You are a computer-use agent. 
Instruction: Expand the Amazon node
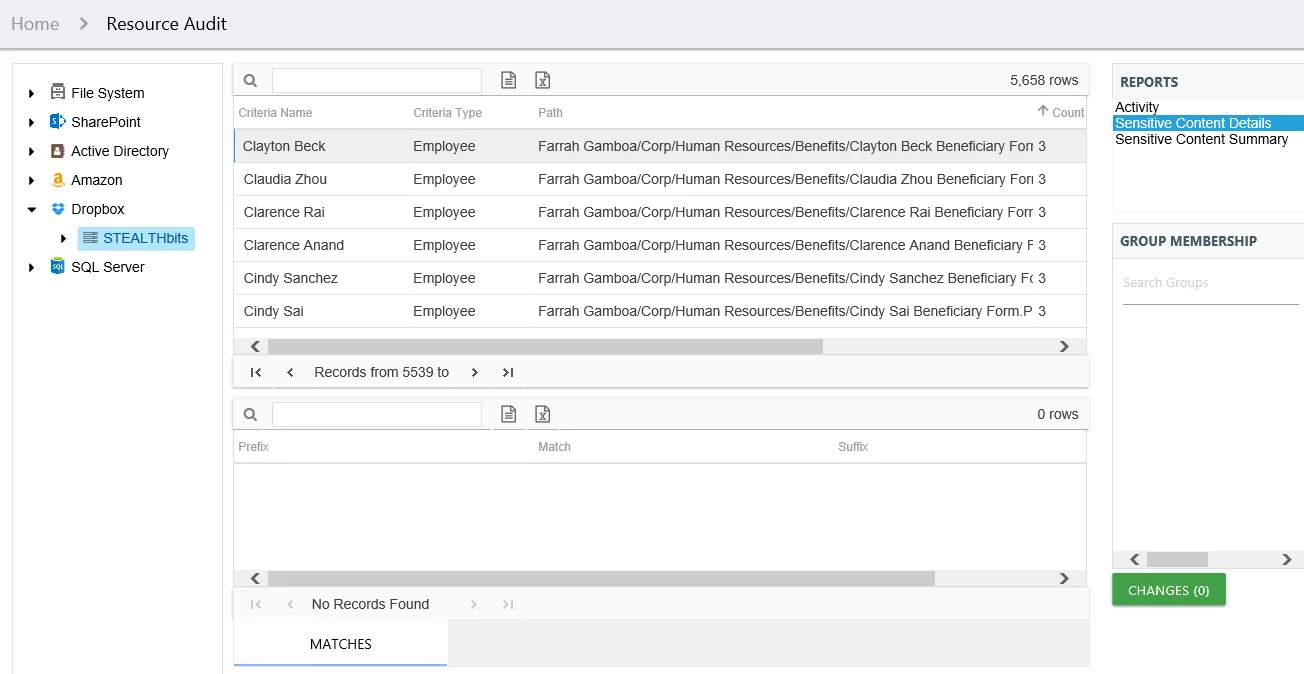pos(31,180)
